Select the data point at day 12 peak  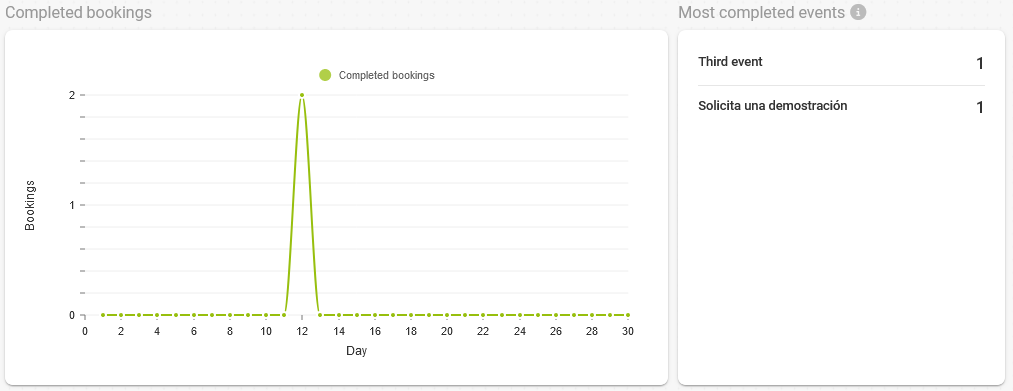click(302, 95)
